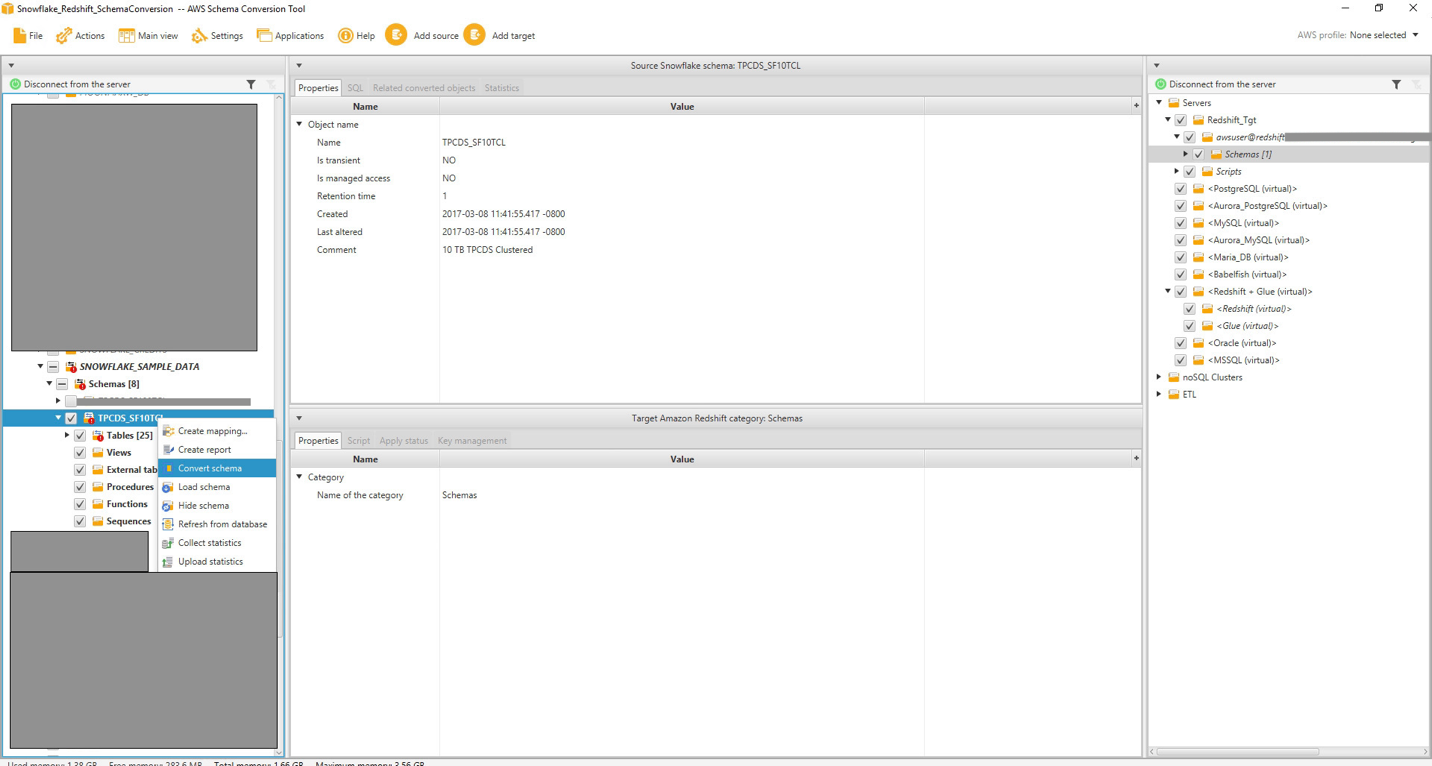Click the Schemas [8] folder icon
Image resolution: width=1432 pixels, height=766 pixels.
(80, 384)
